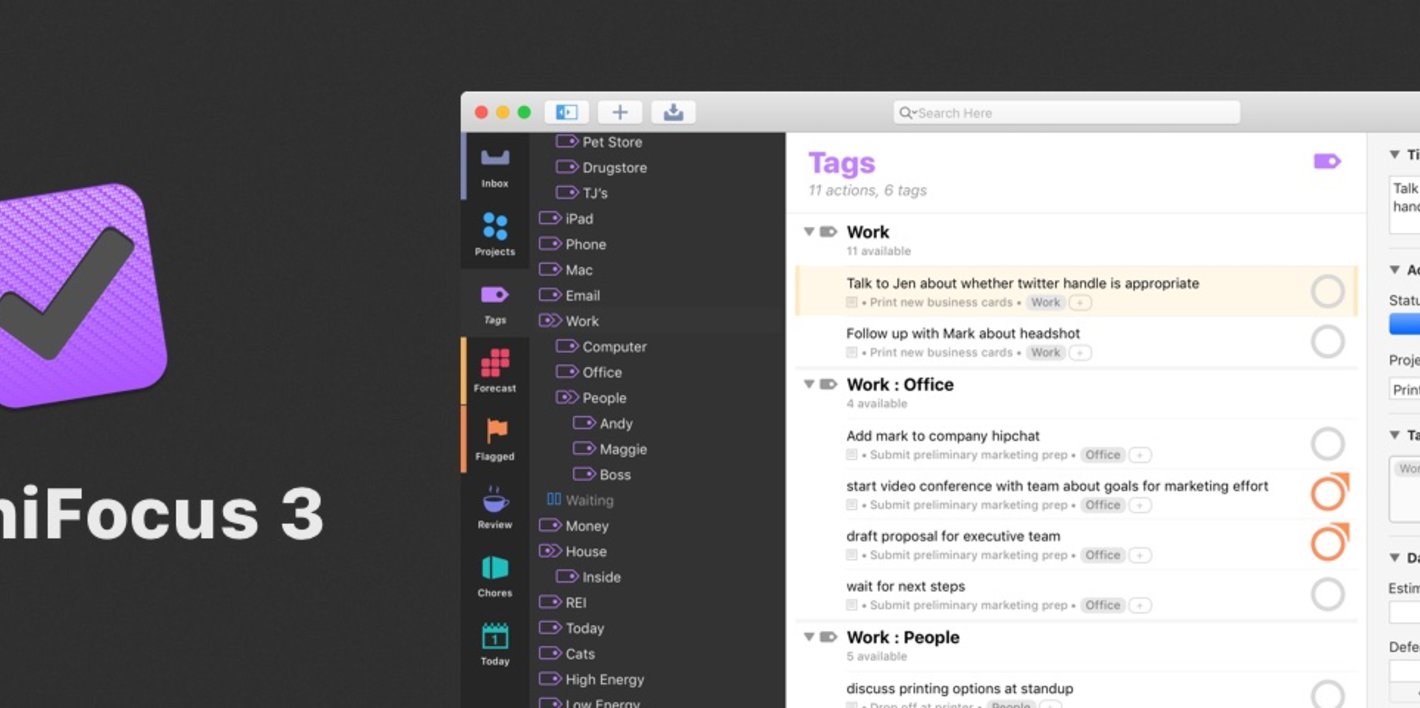The height and width of the screenshot is (708, 1420).
Task: Open the Review perspective
Action: [495, 508]
